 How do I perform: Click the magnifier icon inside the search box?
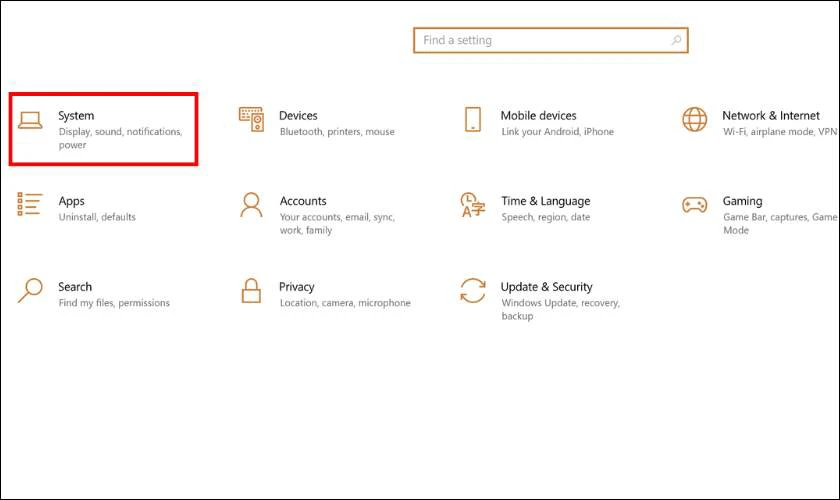tap(676, 41)
